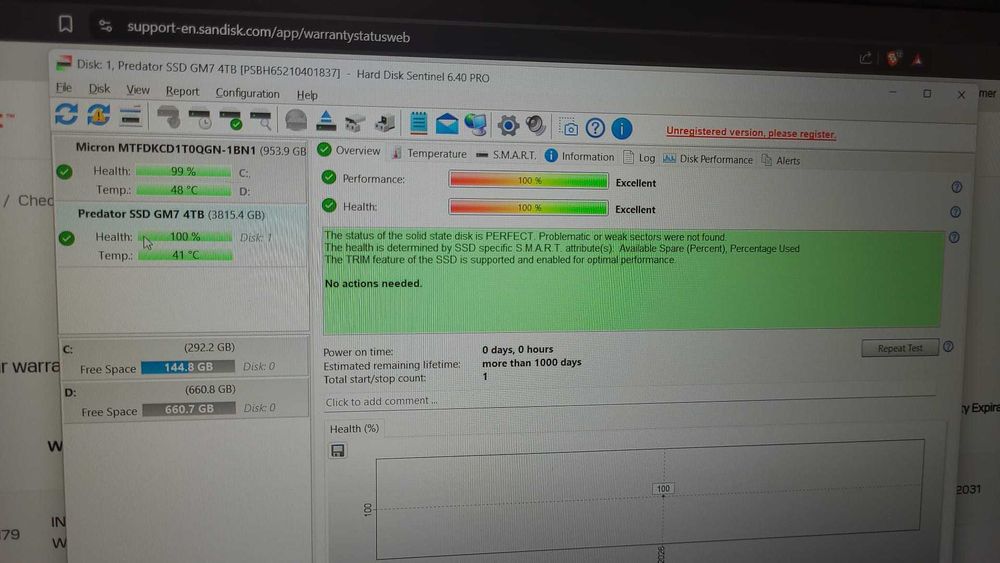Click the blue envelope send-mail icon
1000x563 pixels.
pyautogui.click(x=447, y=123)
